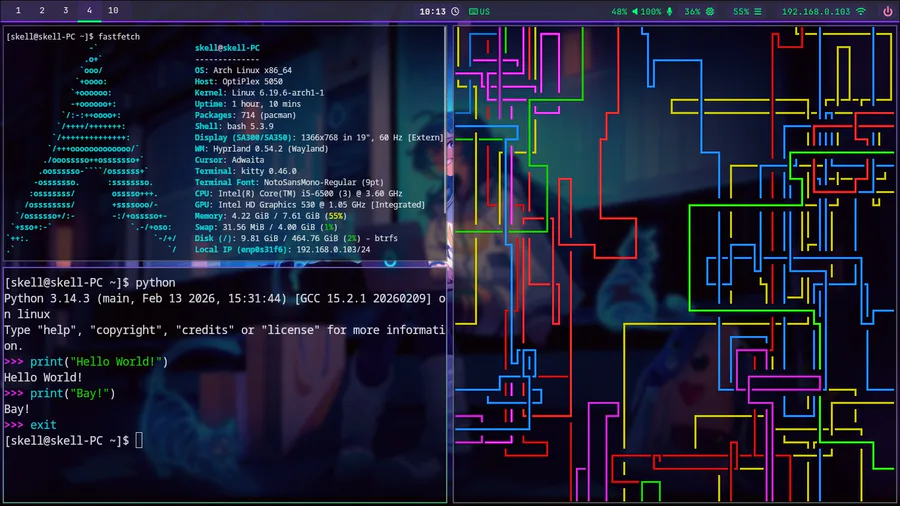Screen dimensions: 900x506
Task: Click the Swap: 31.56 MiB line
Action: (x=266, y=227)
